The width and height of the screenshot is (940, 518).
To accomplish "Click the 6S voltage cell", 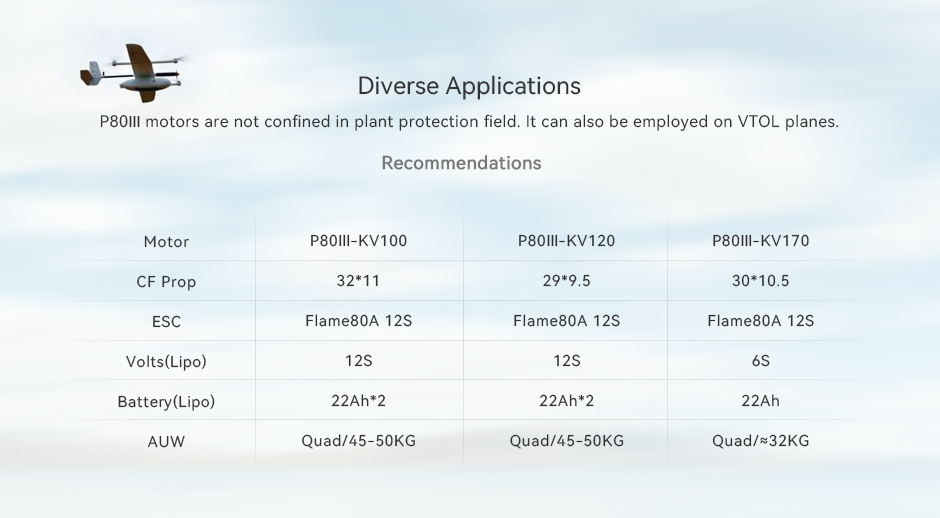I will [760, 361].
